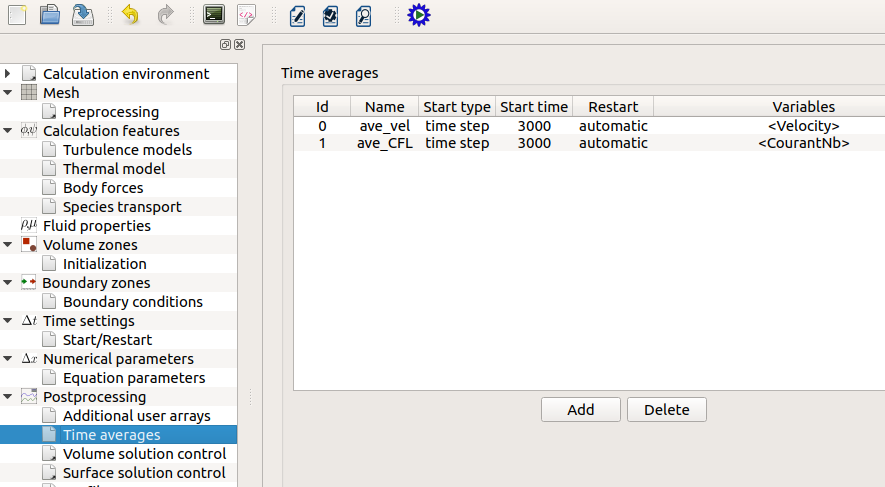Screen dimensions: 885x487
Task: Collapse the Mesh tree node
Action: click(x=8, y=93)
